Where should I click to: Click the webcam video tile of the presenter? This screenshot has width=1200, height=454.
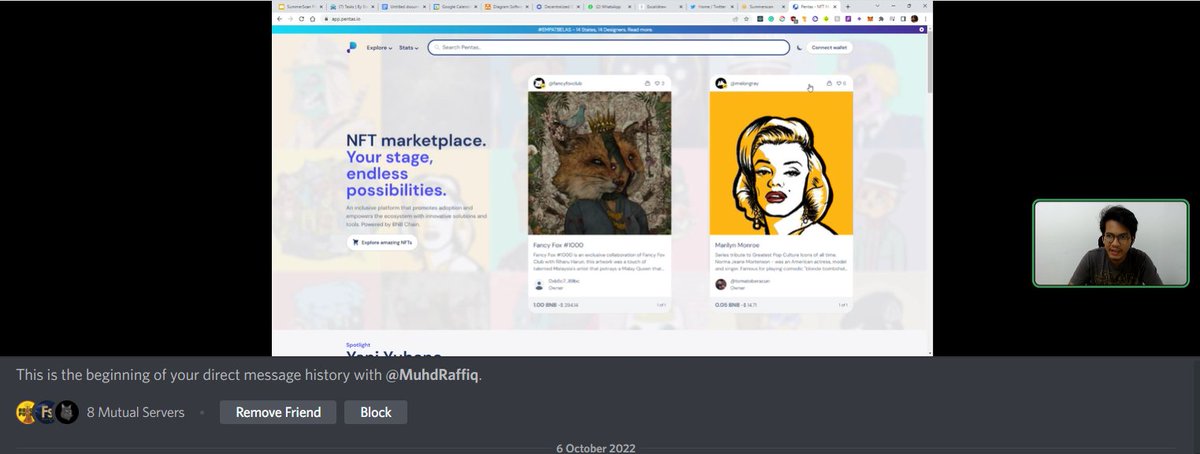[x=1110, y=244]
